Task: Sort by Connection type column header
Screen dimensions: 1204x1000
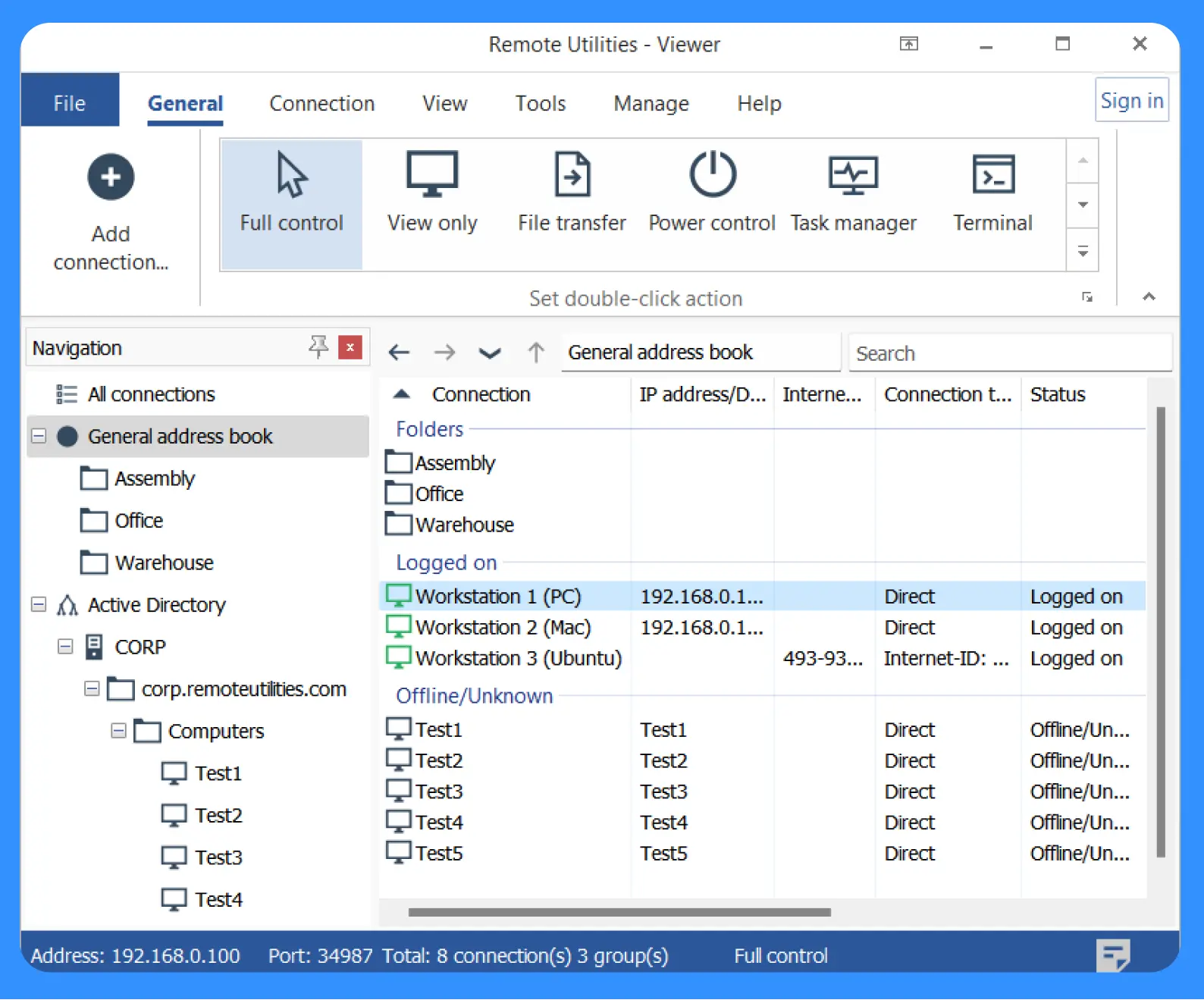Action: point(948,394)
